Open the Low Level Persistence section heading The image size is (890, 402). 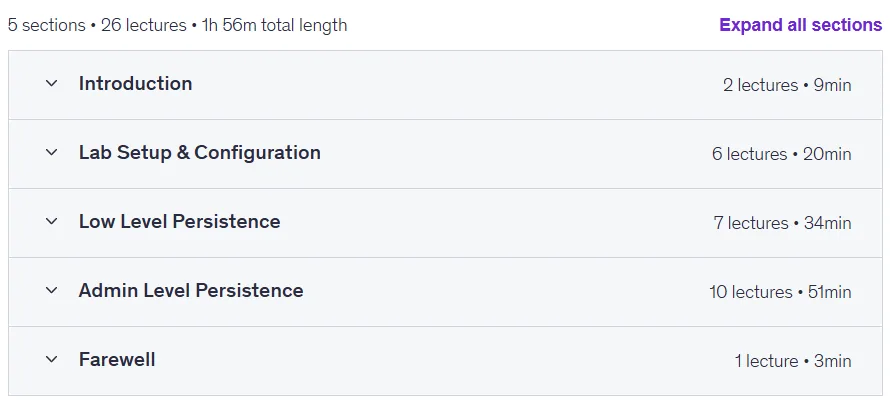point(179,221)
